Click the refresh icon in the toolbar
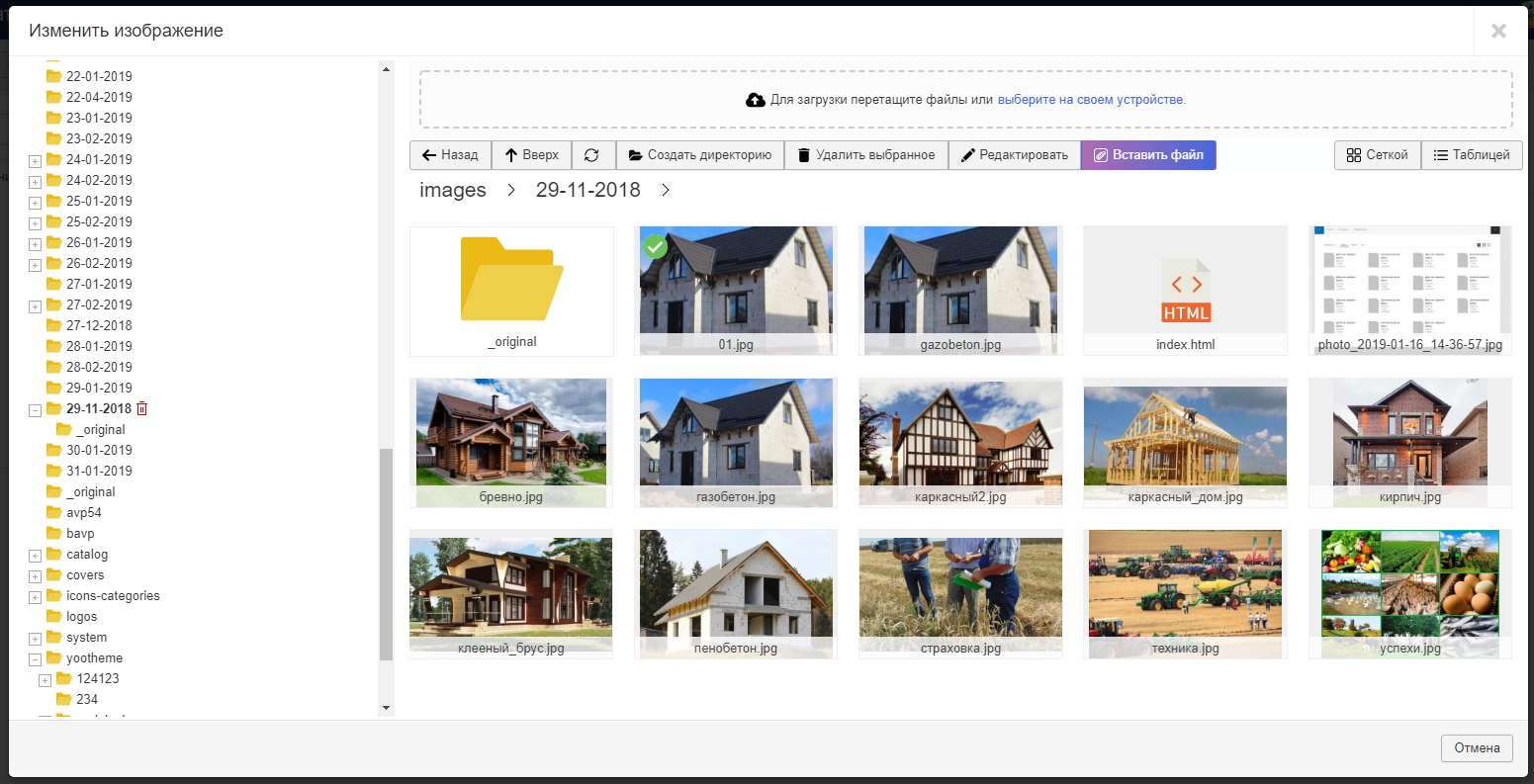Image resolution: width=1534 pixels, height=784 pixels. click(591, 155)
